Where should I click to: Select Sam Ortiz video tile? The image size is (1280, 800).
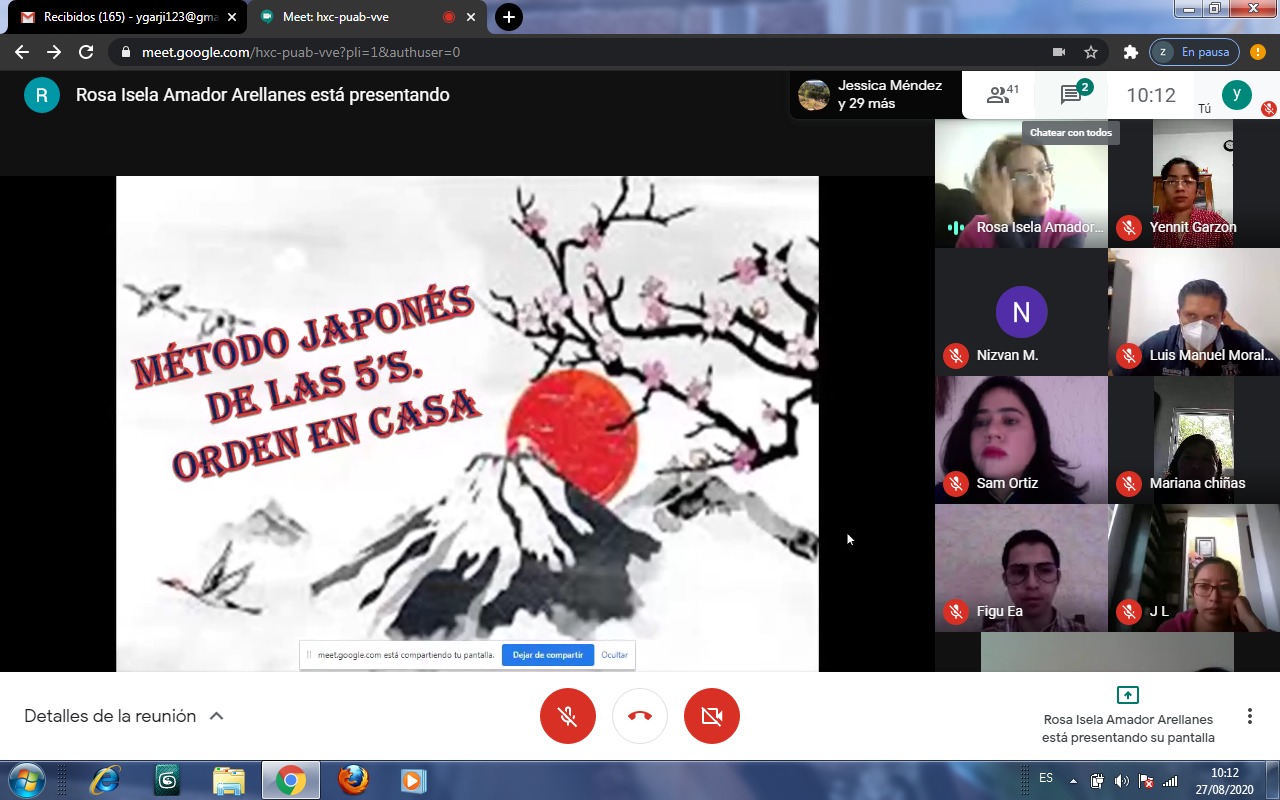coord(1021,440)
